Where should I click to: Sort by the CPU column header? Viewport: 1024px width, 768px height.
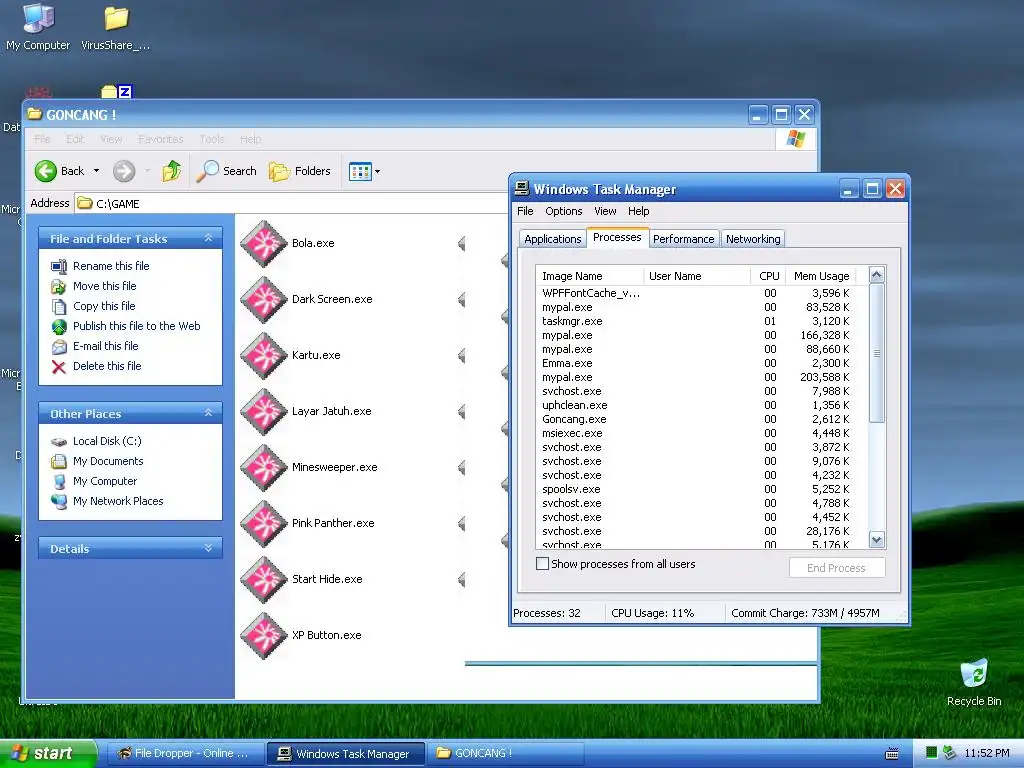[769, 276]
